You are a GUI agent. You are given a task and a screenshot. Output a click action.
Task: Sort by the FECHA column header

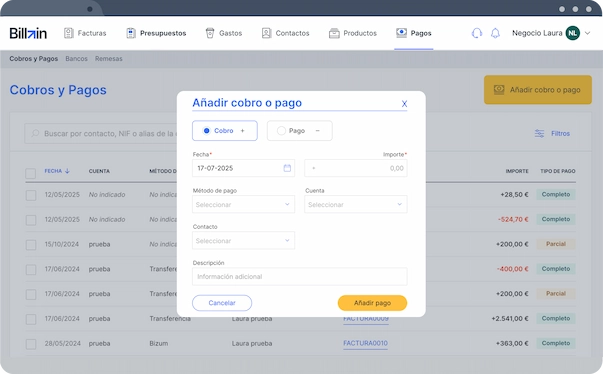(x=53, y=171)
